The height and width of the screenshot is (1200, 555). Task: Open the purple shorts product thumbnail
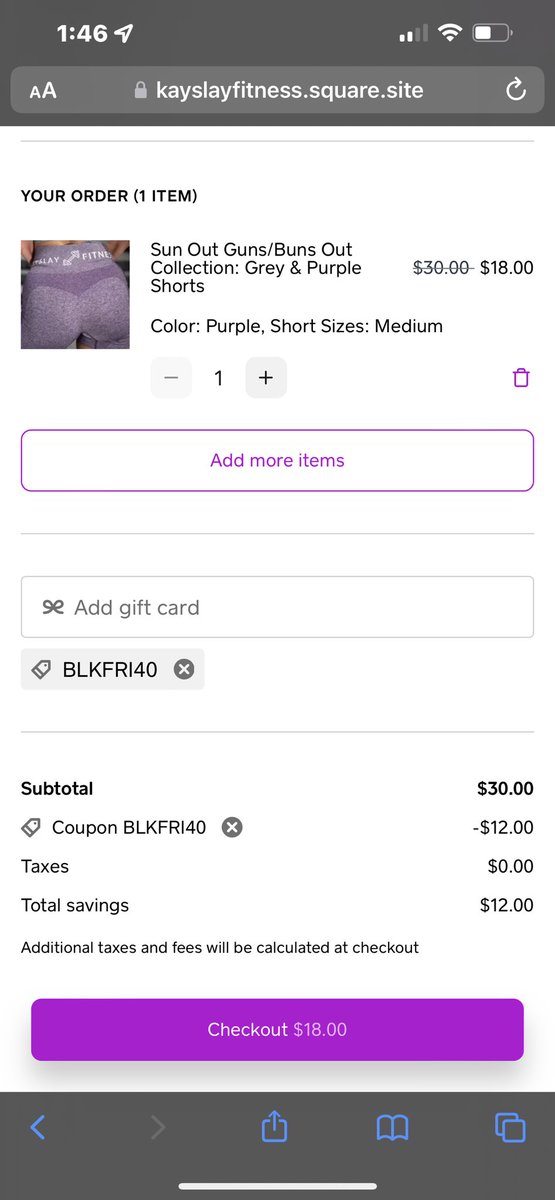click(x=75, y=294)
